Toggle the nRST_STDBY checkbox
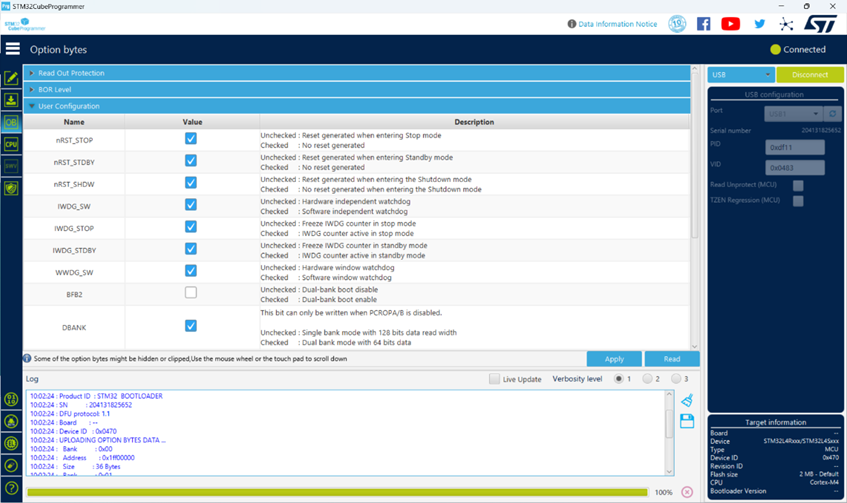This screenshot has height=503, width=847. pos(191,161)
